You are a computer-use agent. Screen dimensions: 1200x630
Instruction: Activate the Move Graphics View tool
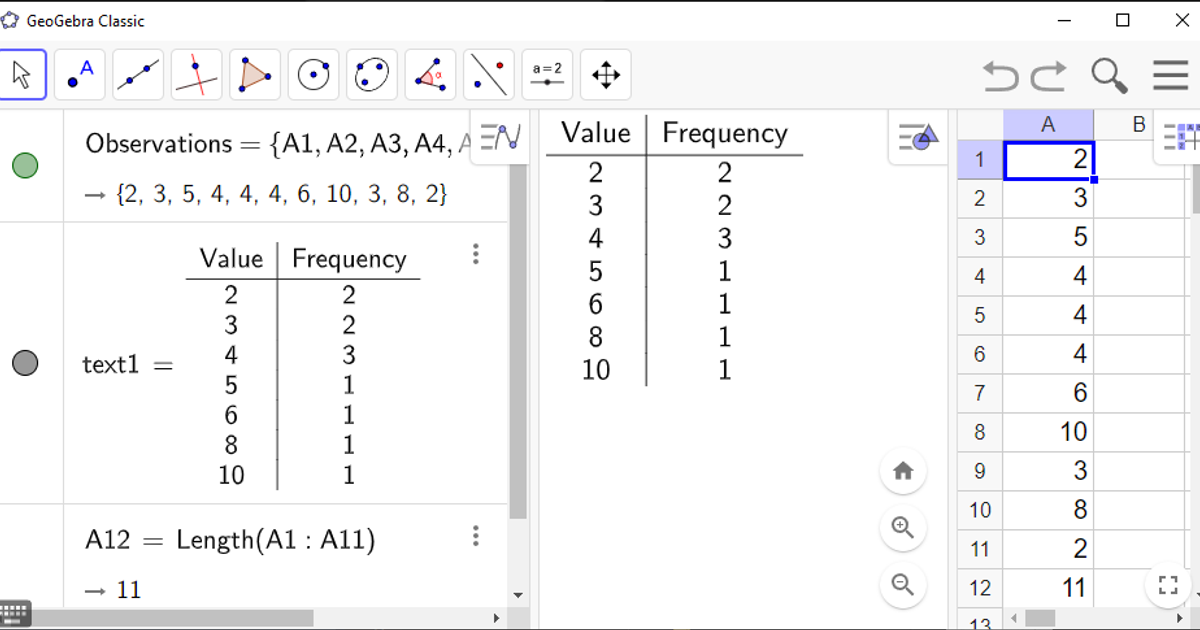[606, 75]
